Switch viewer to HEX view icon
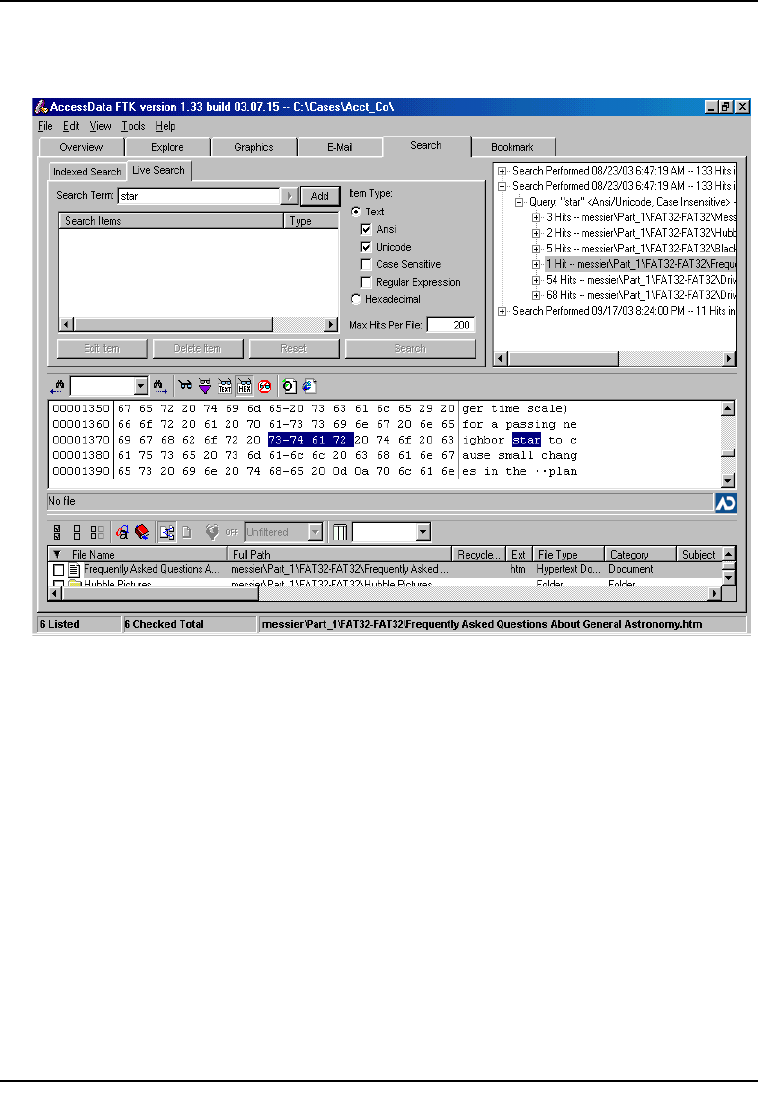This screenshot has height=1117, width=758. coord(244,386)
